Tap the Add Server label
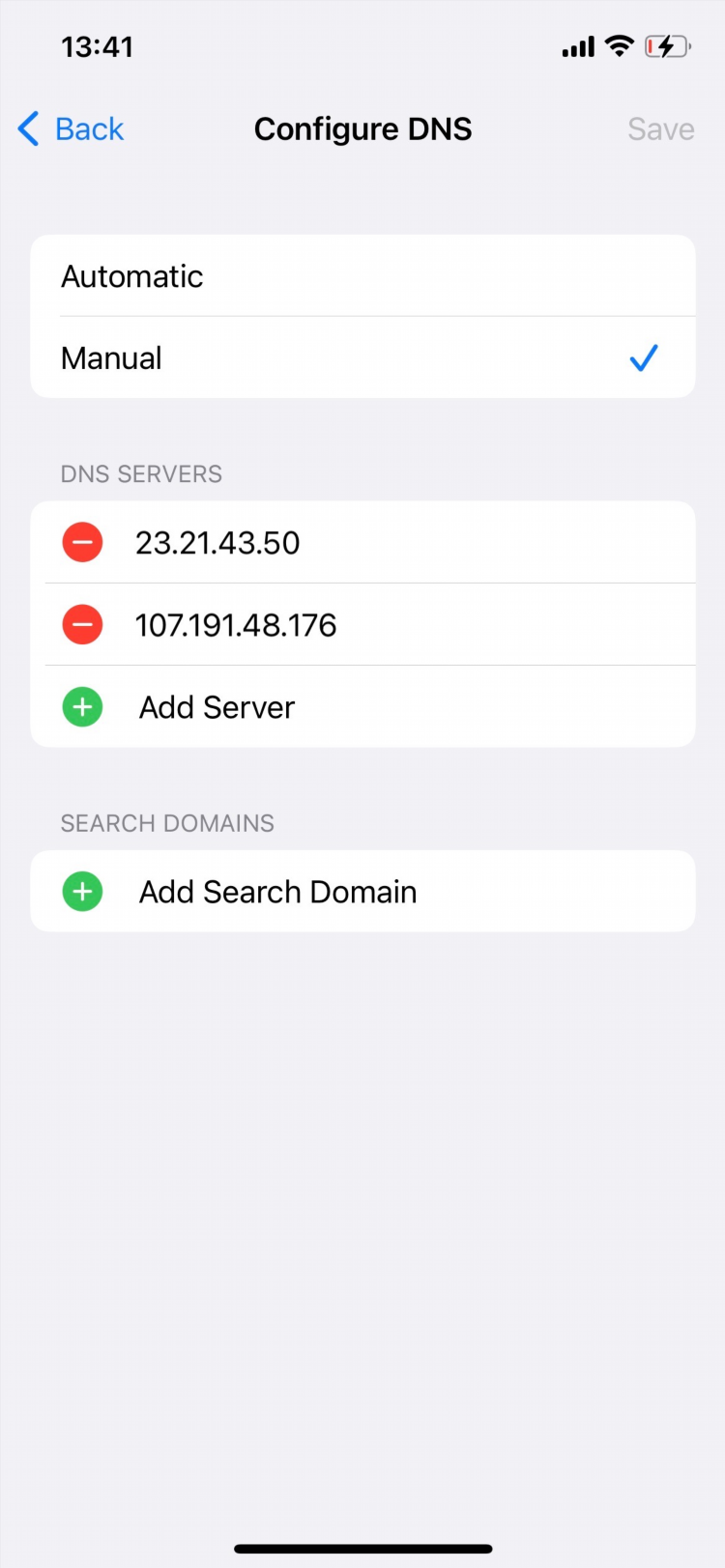 pyautogui.click(x=217, y=707)
